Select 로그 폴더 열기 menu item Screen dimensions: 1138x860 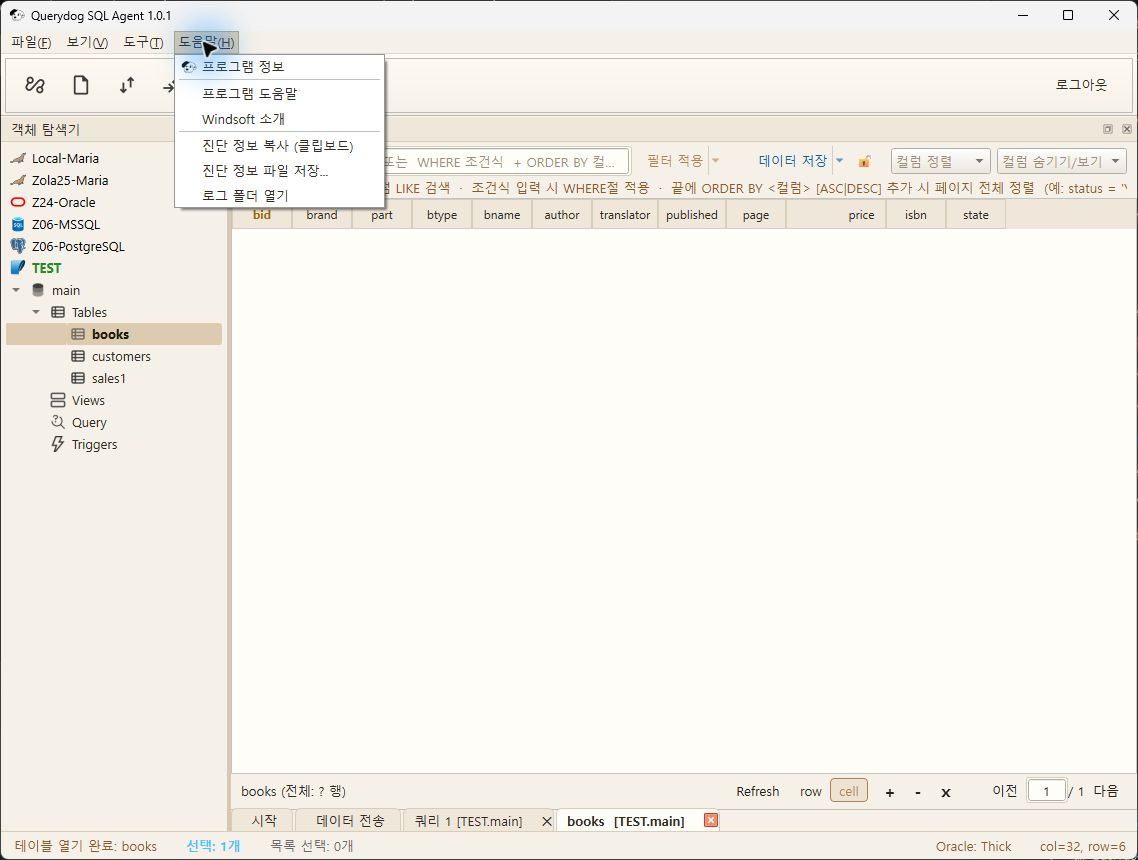pyautogui.click(x=279, y=196)
